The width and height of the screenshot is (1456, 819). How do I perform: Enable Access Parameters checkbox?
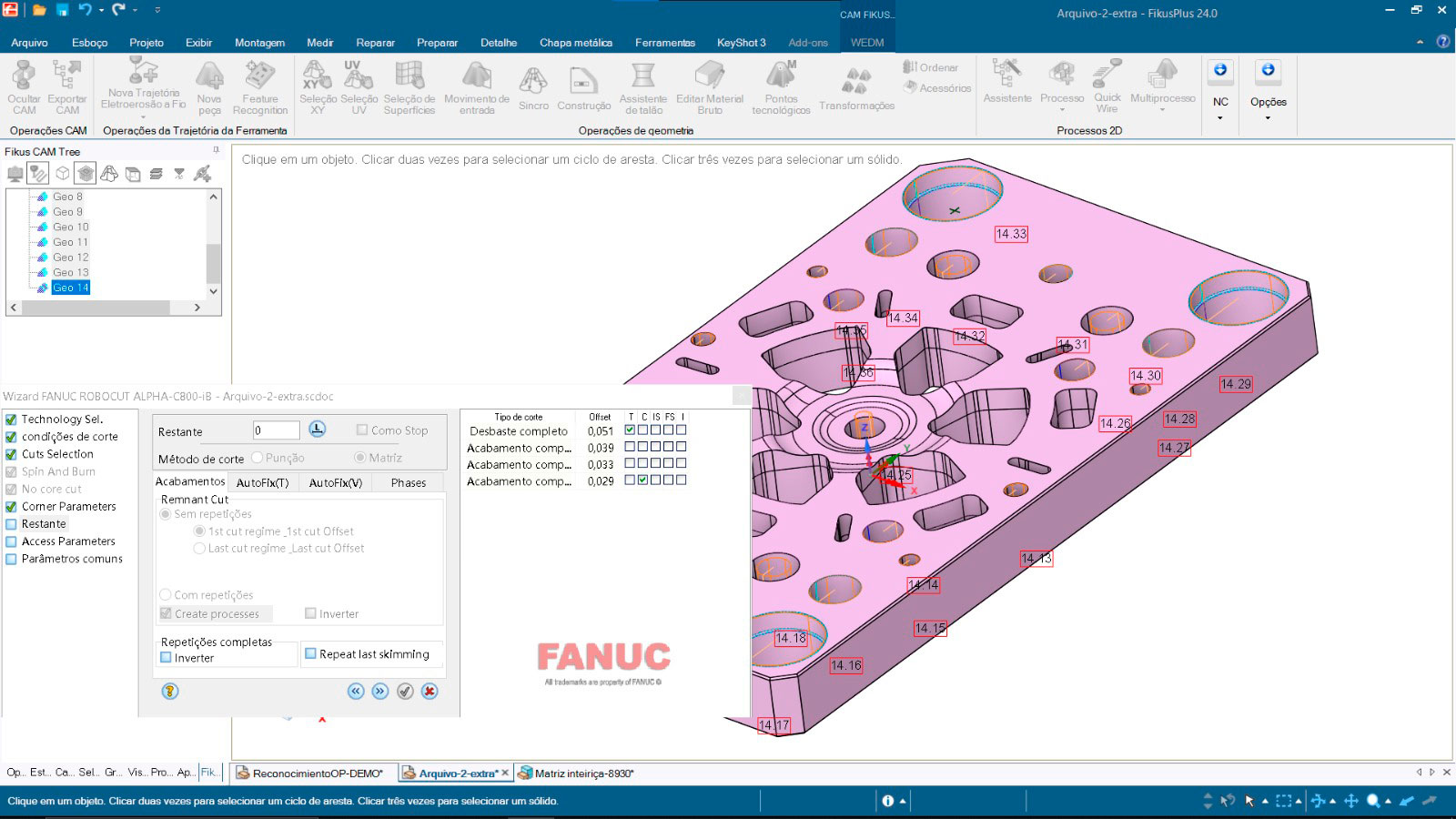click(x=12, y=541)
